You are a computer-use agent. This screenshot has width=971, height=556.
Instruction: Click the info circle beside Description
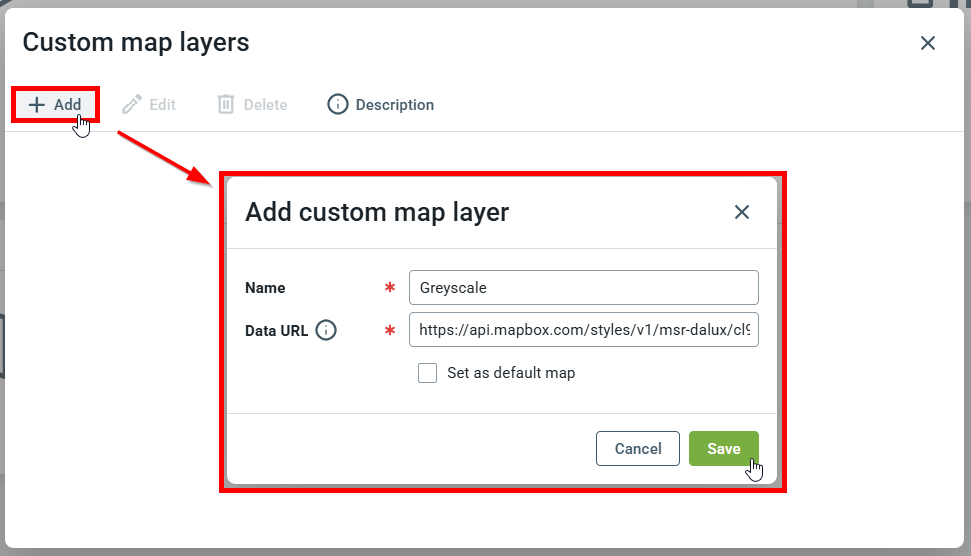338,105
